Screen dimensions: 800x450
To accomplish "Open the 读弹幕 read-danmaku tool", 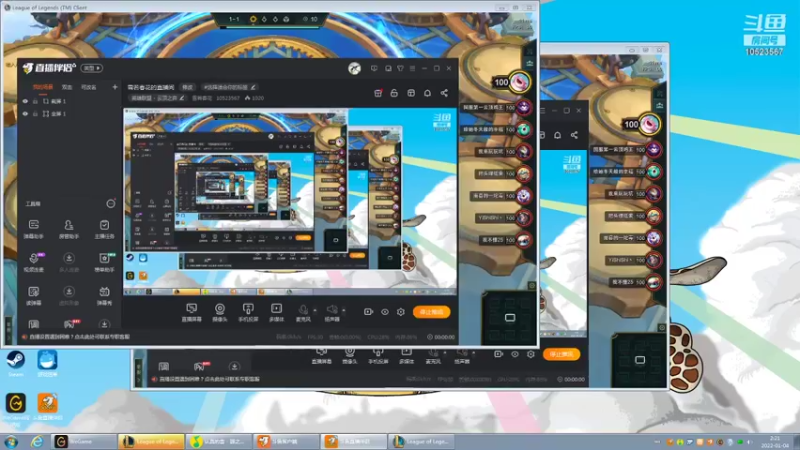I will (x=34, y=295).
